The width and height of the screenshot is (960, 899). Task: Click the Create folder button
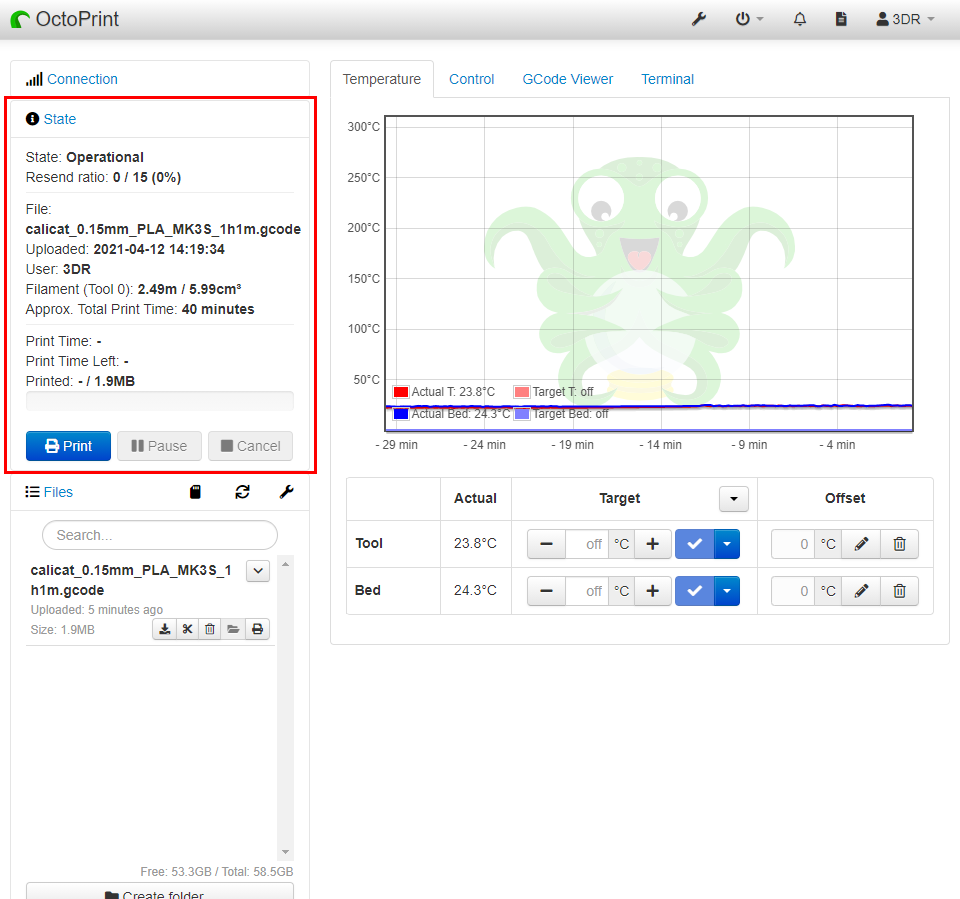(160, 891)
